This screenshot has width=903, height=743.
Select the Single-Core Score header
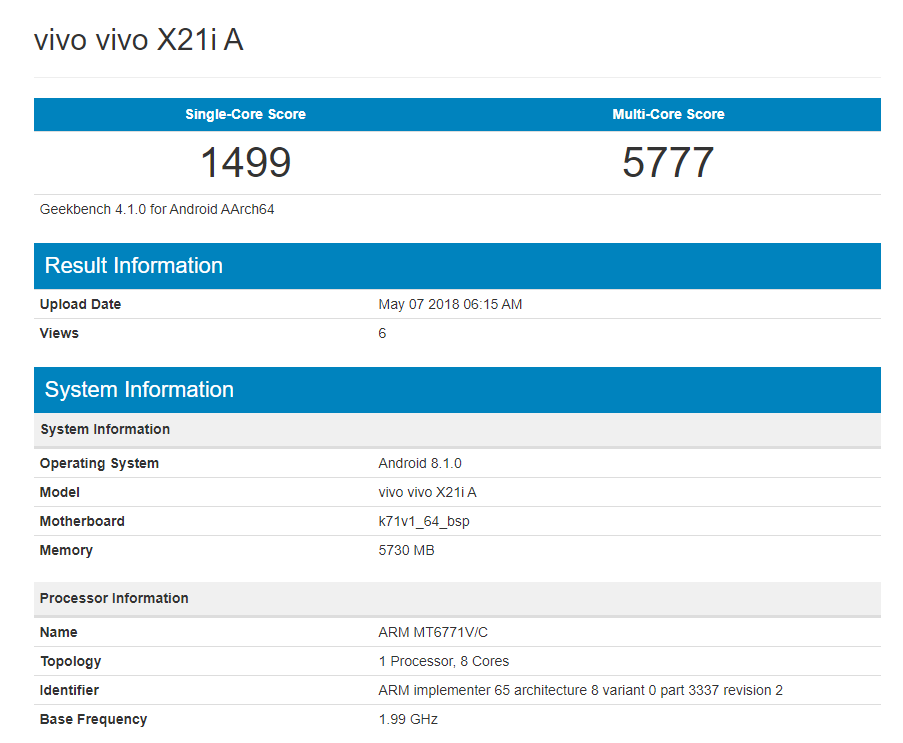pyautogui.click(x=244, y=114)
